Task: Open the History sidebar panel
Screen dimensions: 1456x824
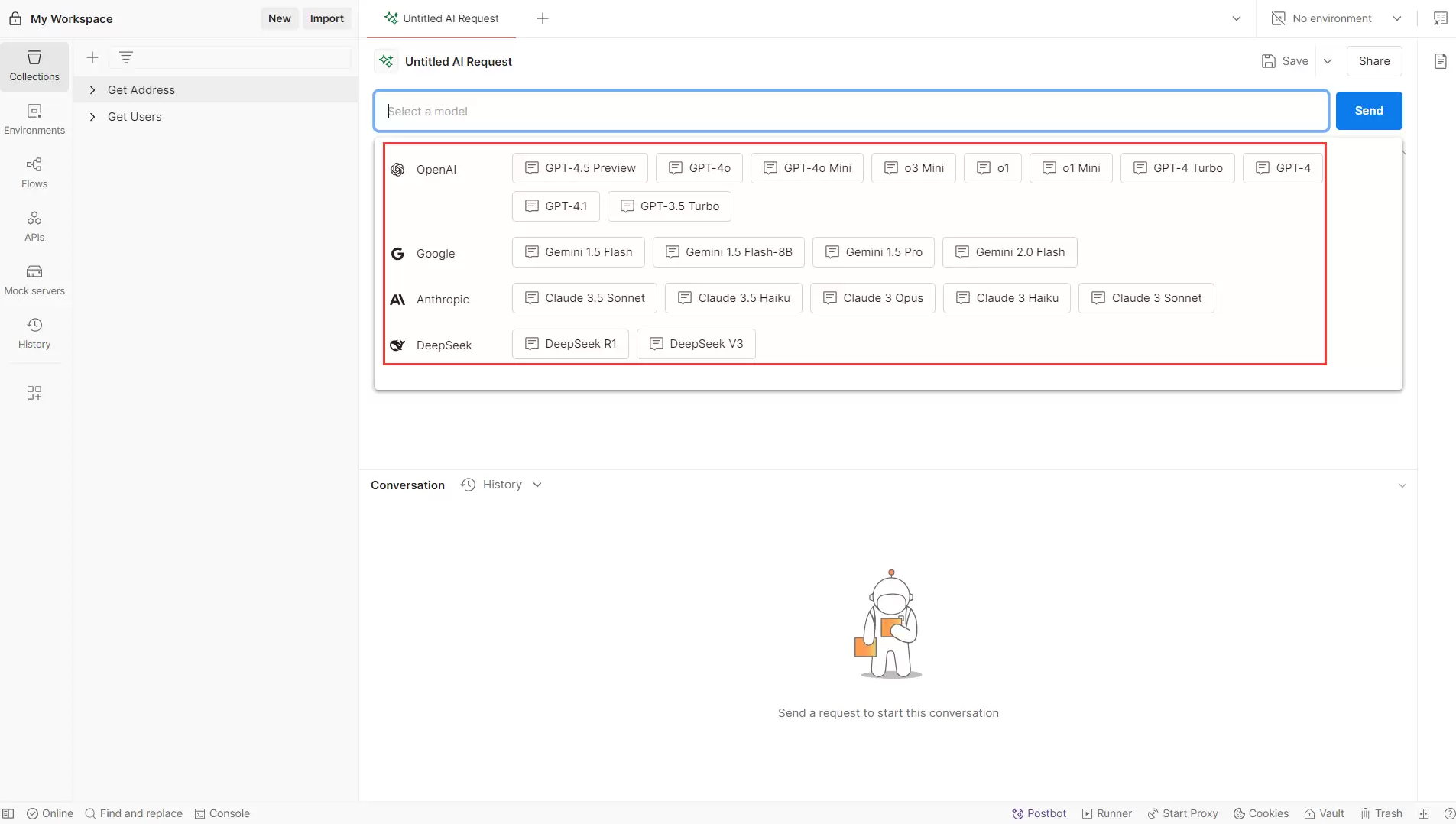Action: click(34, 334)
